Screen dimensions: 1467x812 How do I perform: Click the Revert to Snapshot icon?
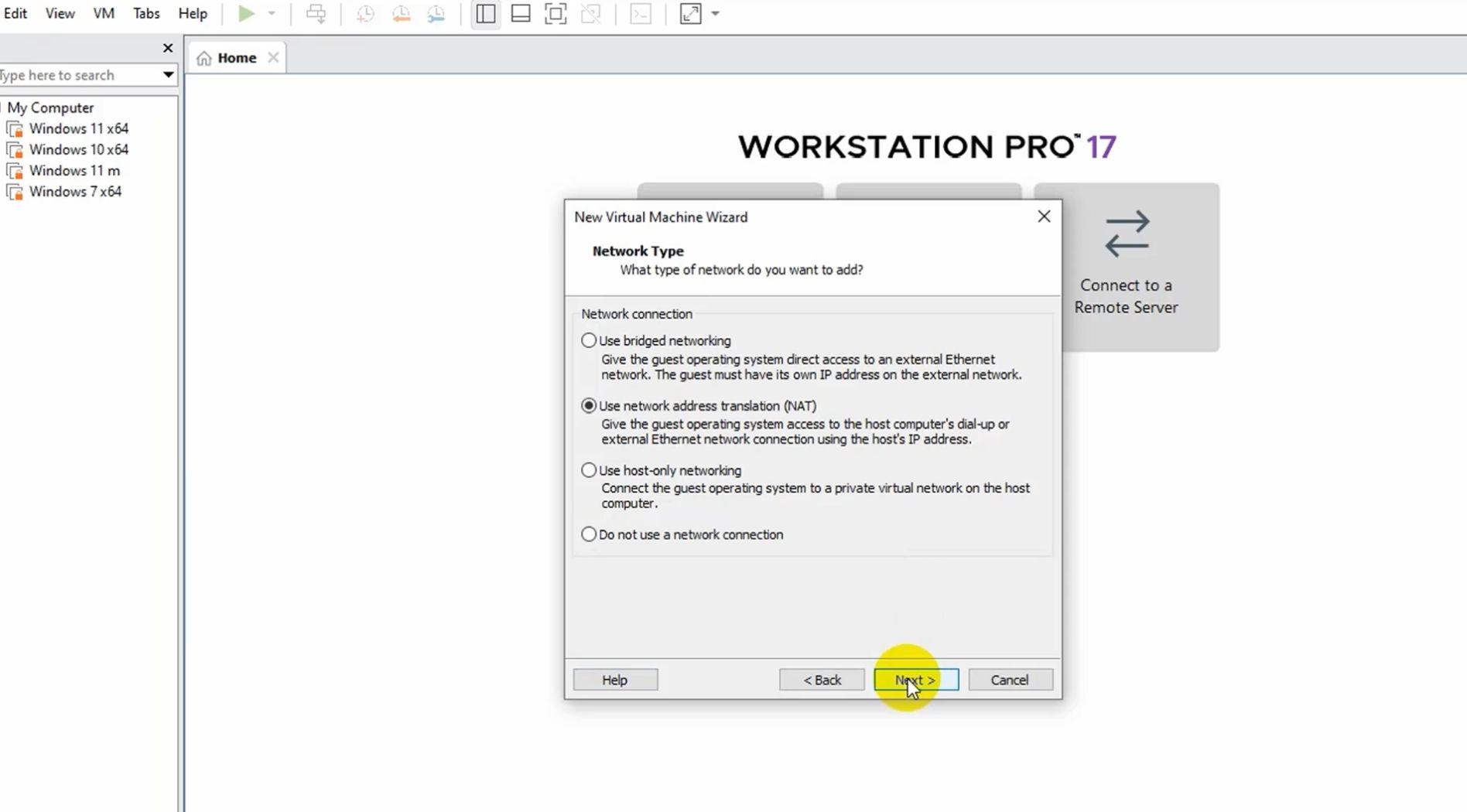tap(401, 14)
